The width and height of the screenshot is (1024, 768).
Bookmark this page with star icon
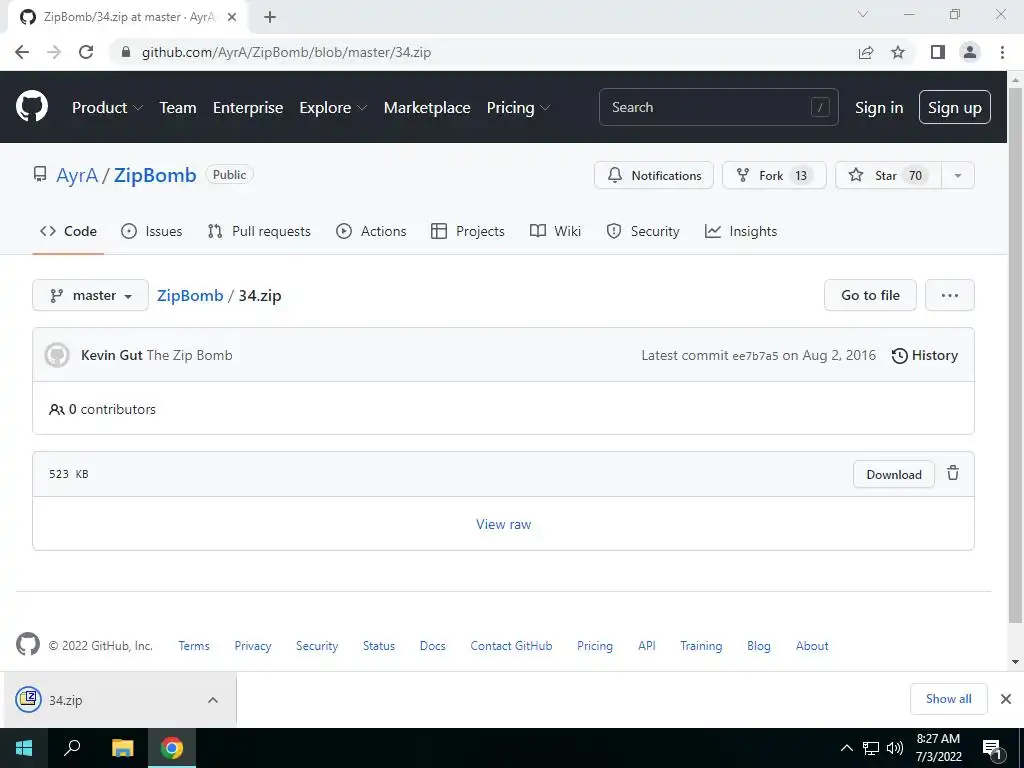point(898,52)
